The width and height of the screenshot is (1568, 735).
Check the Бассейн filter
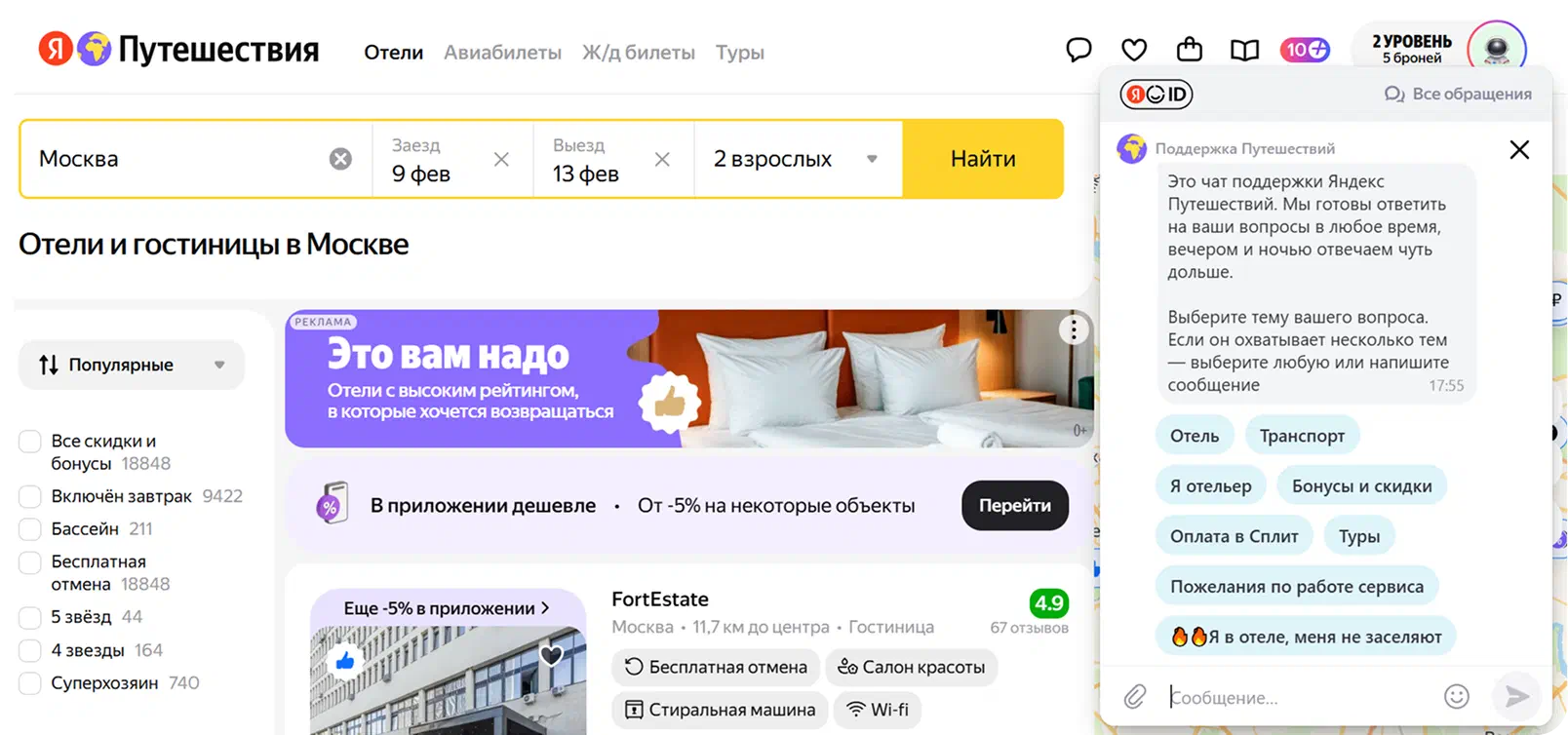[30, 529]
